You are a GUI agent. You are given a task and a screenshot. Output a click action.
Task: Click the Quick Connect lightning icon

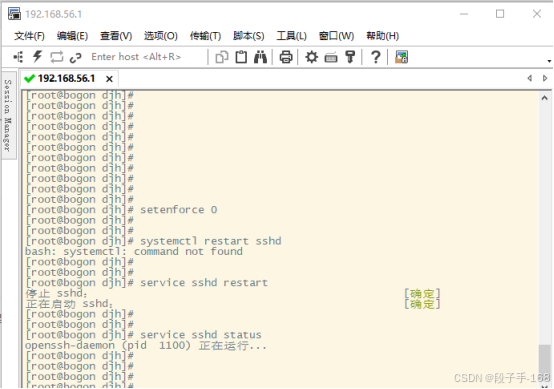[x=37, y=57]
